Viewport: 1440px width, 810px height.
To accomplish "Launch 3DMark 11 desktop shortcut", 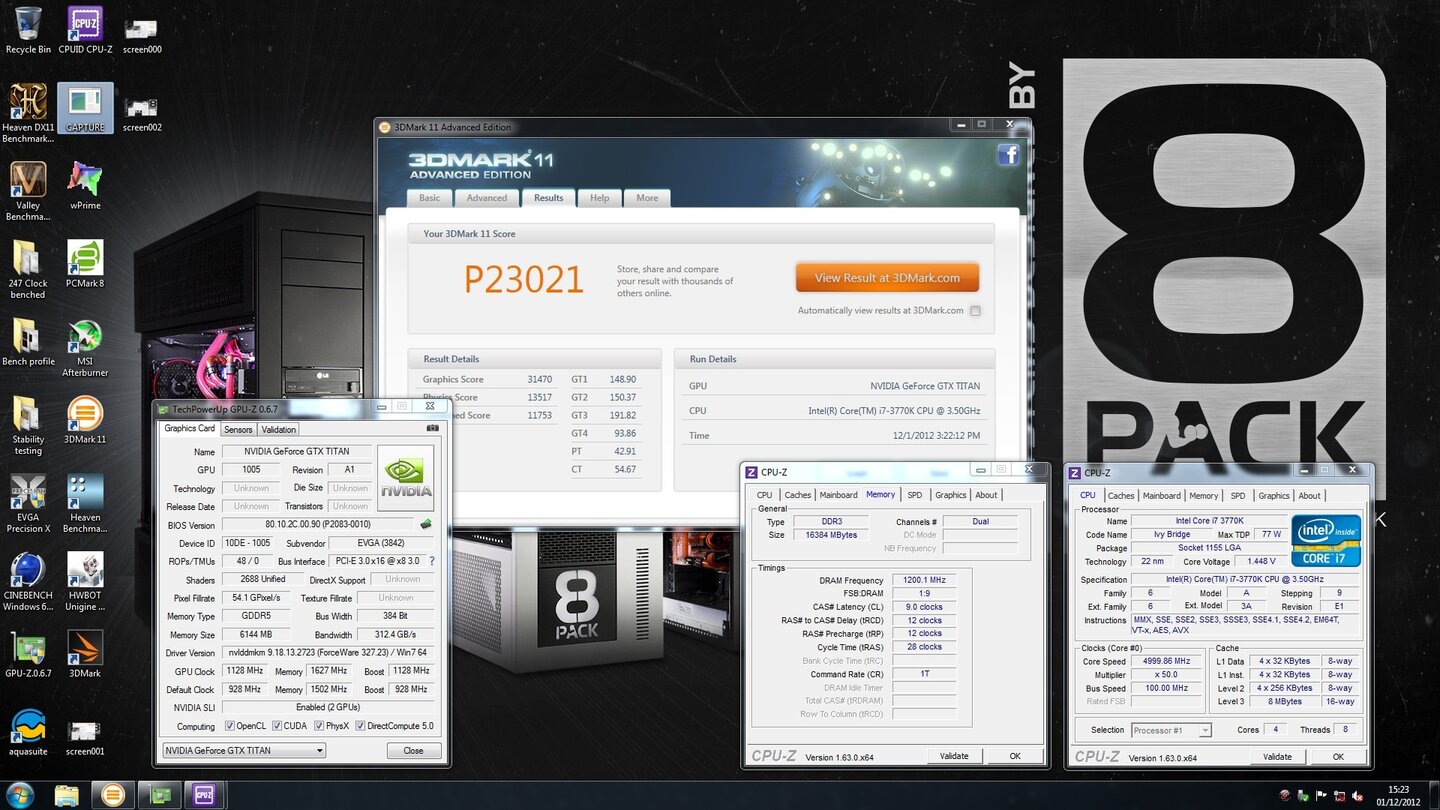I will (85, 420).
